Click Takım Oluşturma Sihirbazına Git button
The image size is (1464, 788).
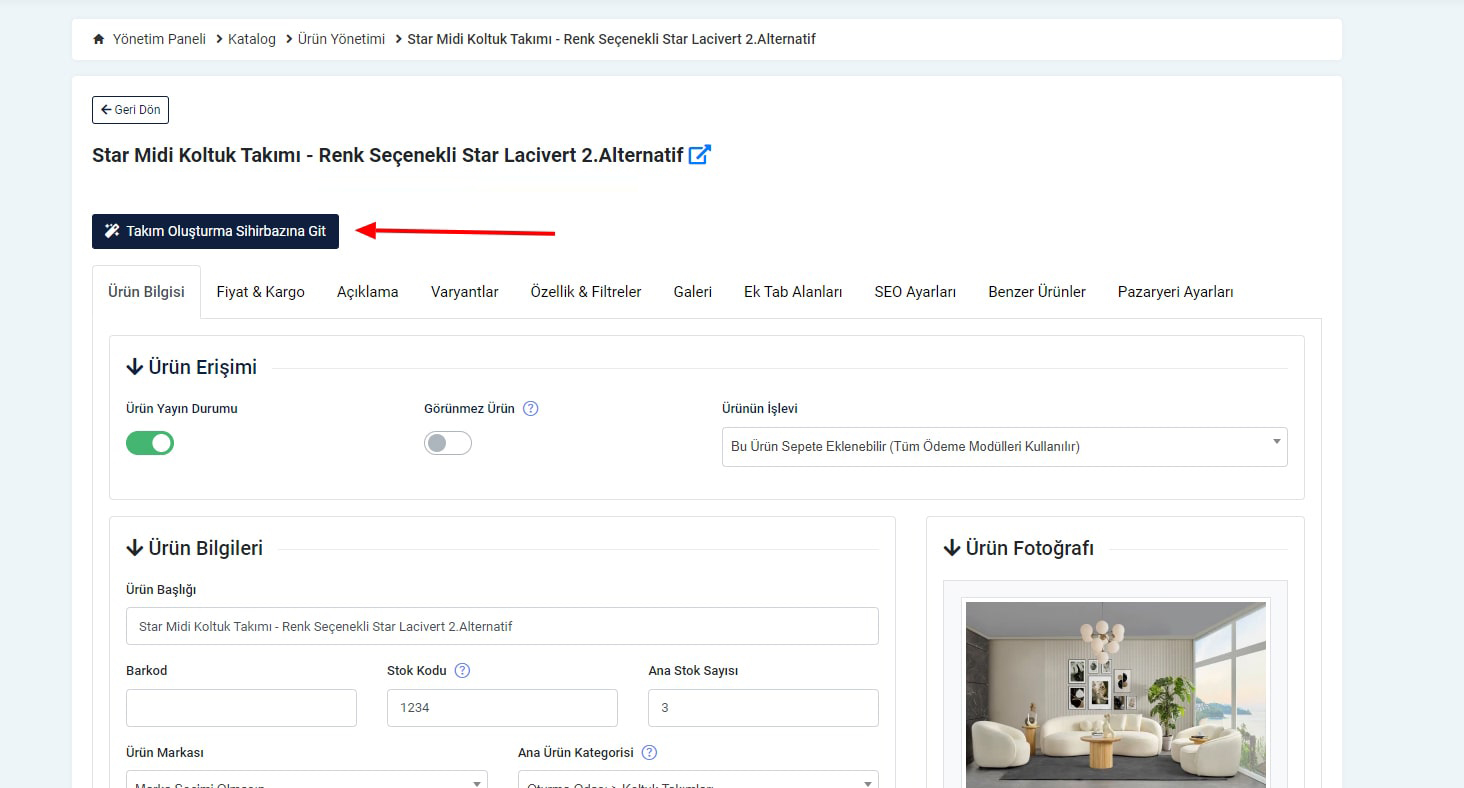coord(215,231)
